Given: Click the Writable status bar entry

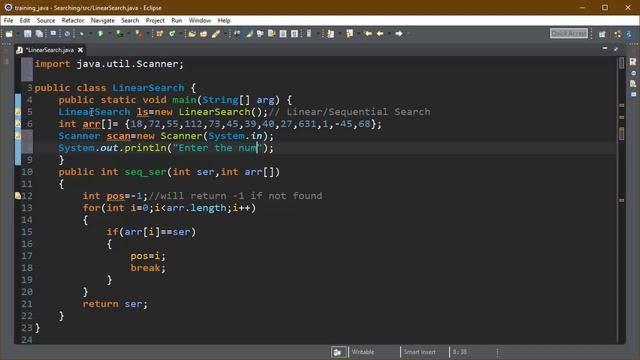Looking at the screenshot, I should click(x=362, y=352).
